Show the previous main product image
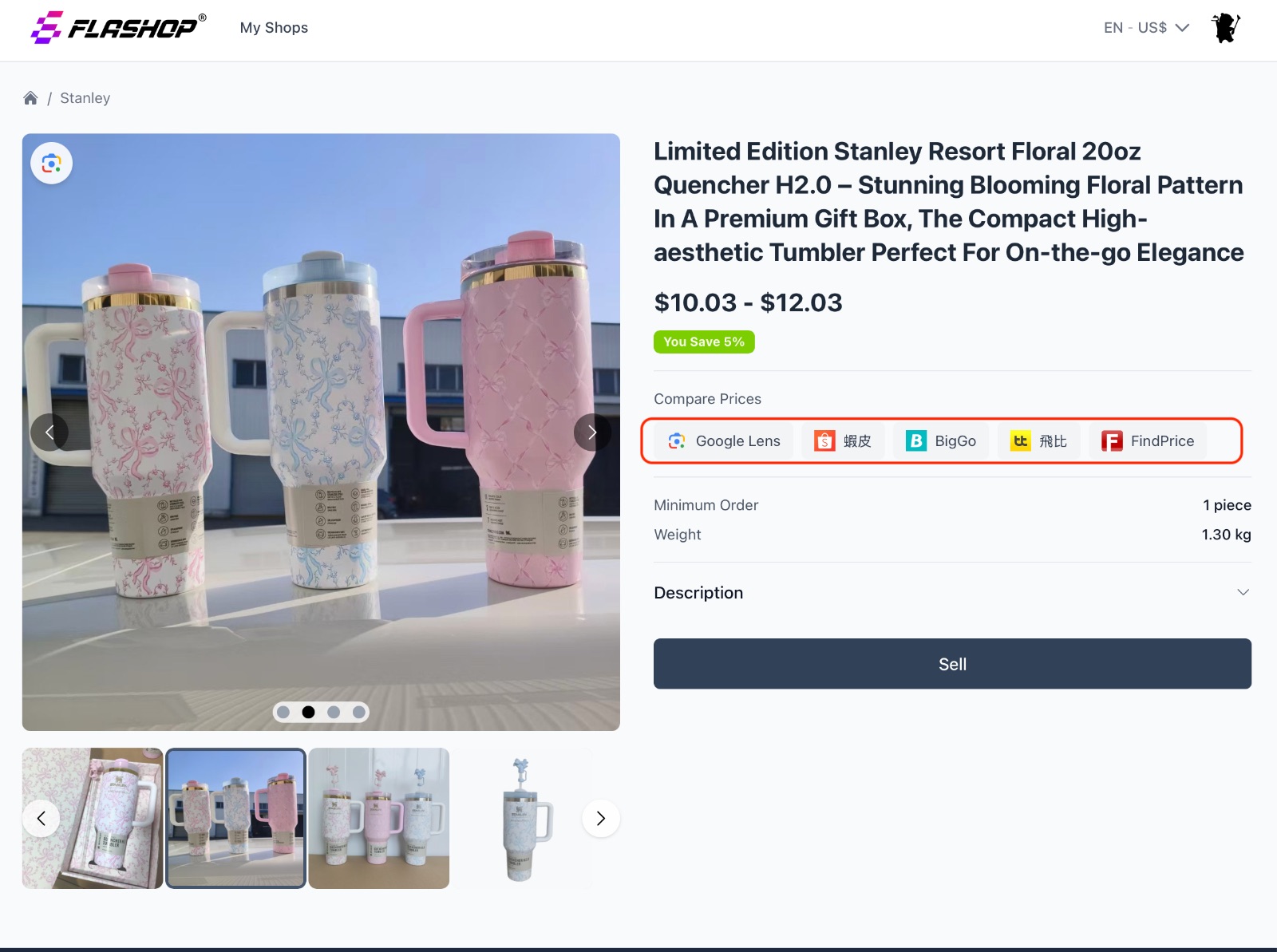The height and width of the screenshot is (952, 1277). [x=49, y=433]
